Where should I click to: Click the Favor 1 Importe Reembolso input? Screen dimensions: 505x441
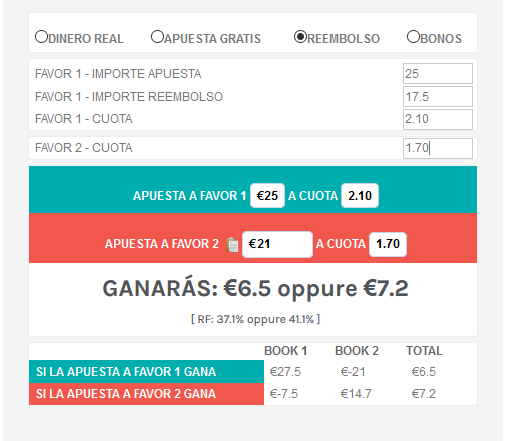(x=438, y=97)
